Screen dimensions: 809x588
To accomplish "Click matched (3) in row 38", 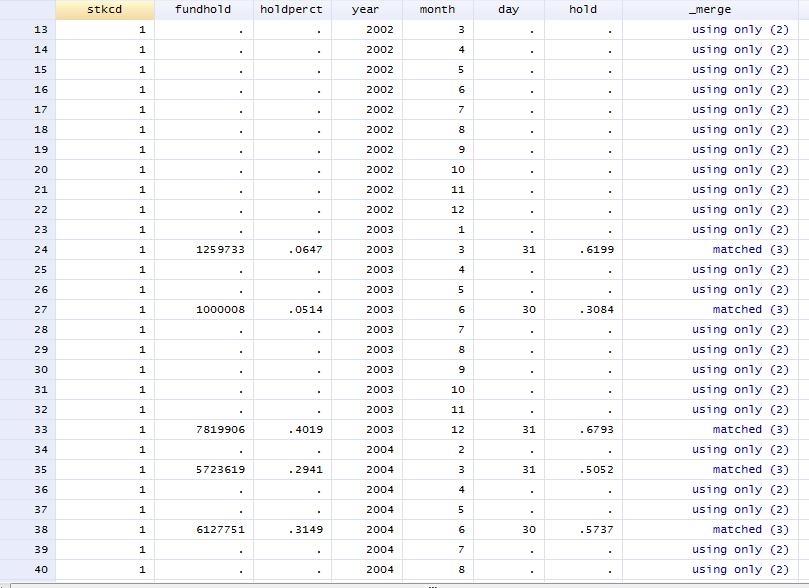I will 751,530.
